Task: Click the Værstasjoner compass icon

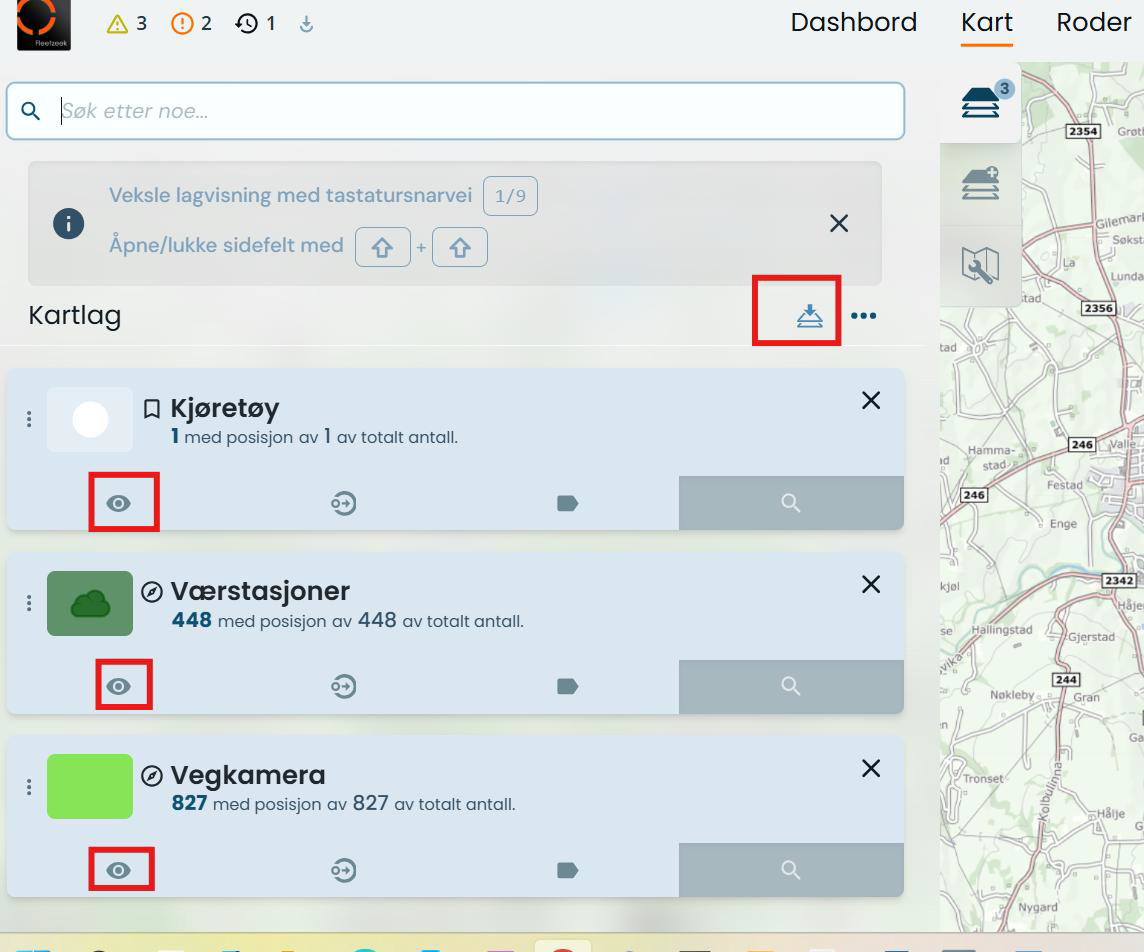Action: coord(152,592)
